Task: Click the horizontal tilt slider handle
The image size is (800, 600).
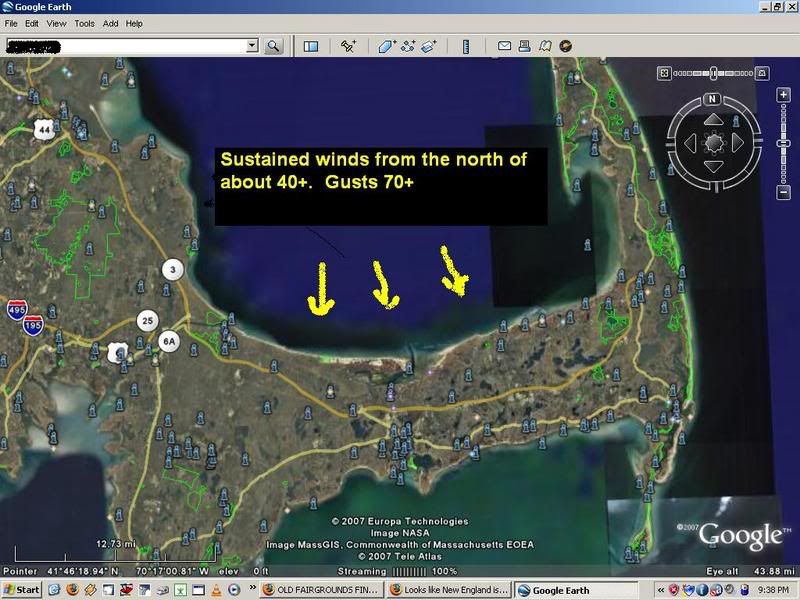Action: pos(713,73)
